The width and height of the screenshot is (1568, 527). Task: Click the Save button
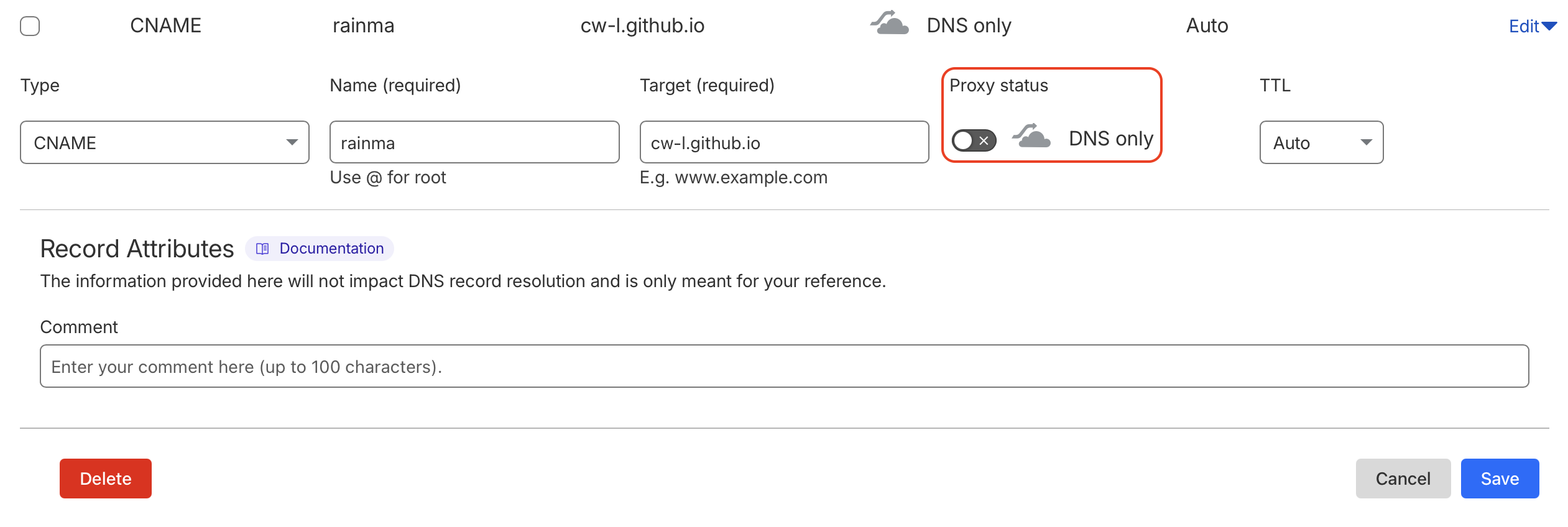pyautogui.click(x=1500, y=479)
